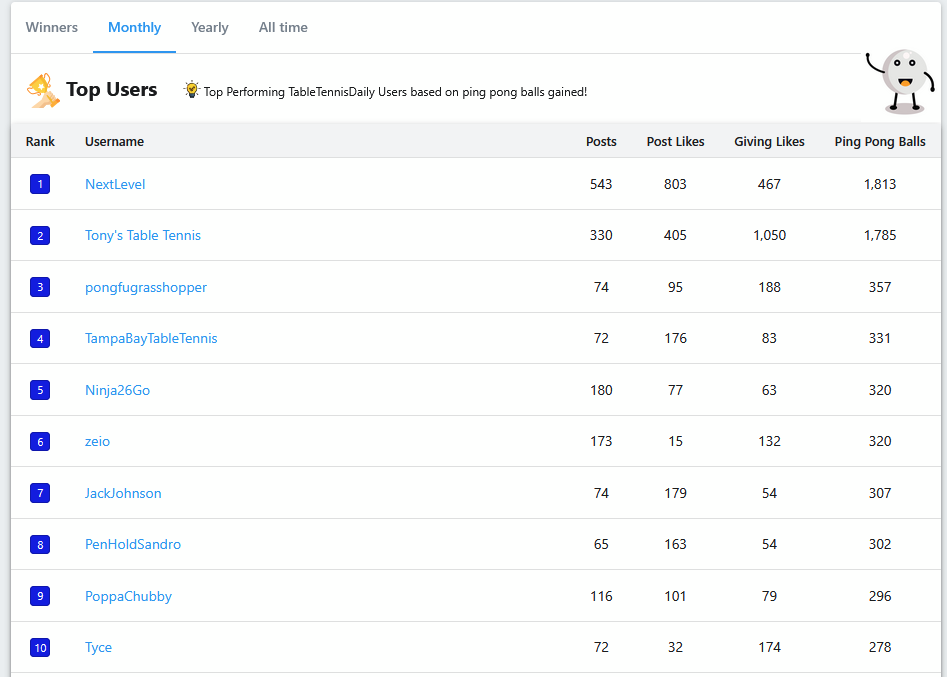This screenshot has height=677, width=947.
Task: Click JackJohnson's 307 ping pong balls
Action: [x=880, y=493]
